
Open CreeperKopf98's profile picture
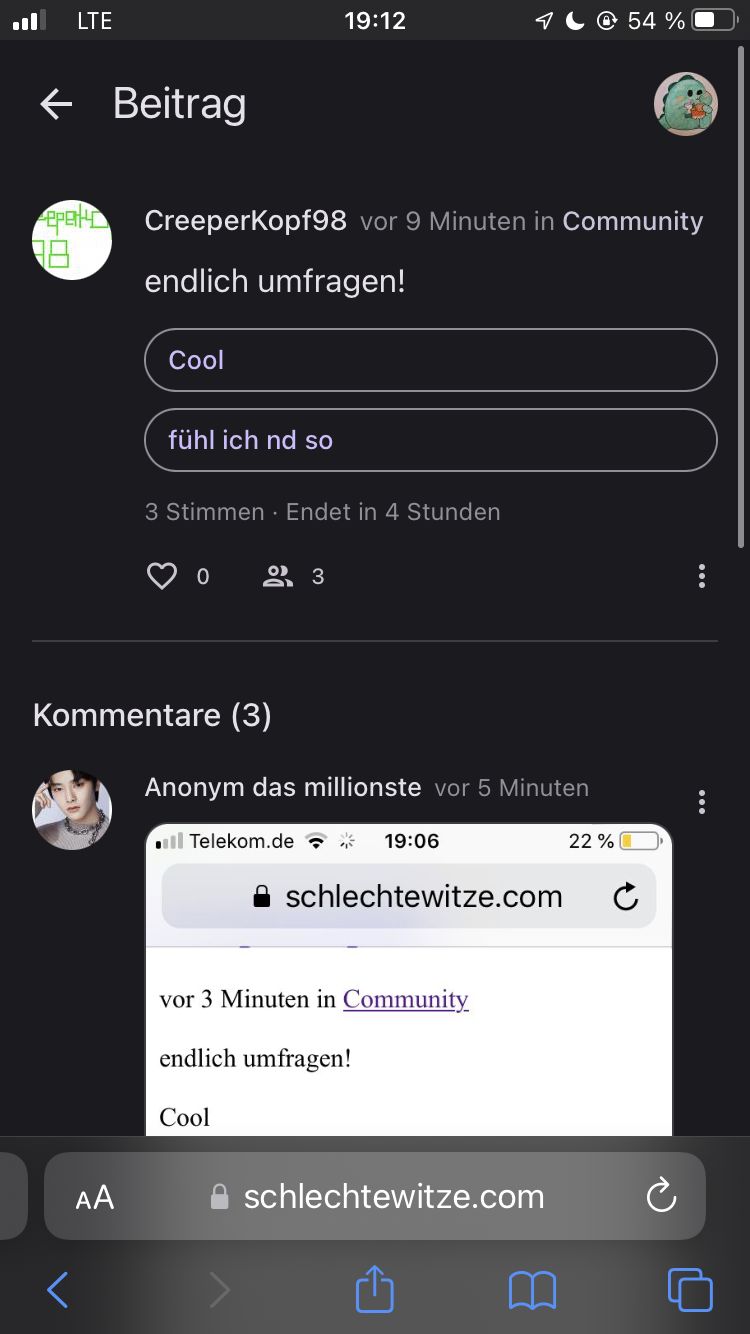[x=72, y=240]
